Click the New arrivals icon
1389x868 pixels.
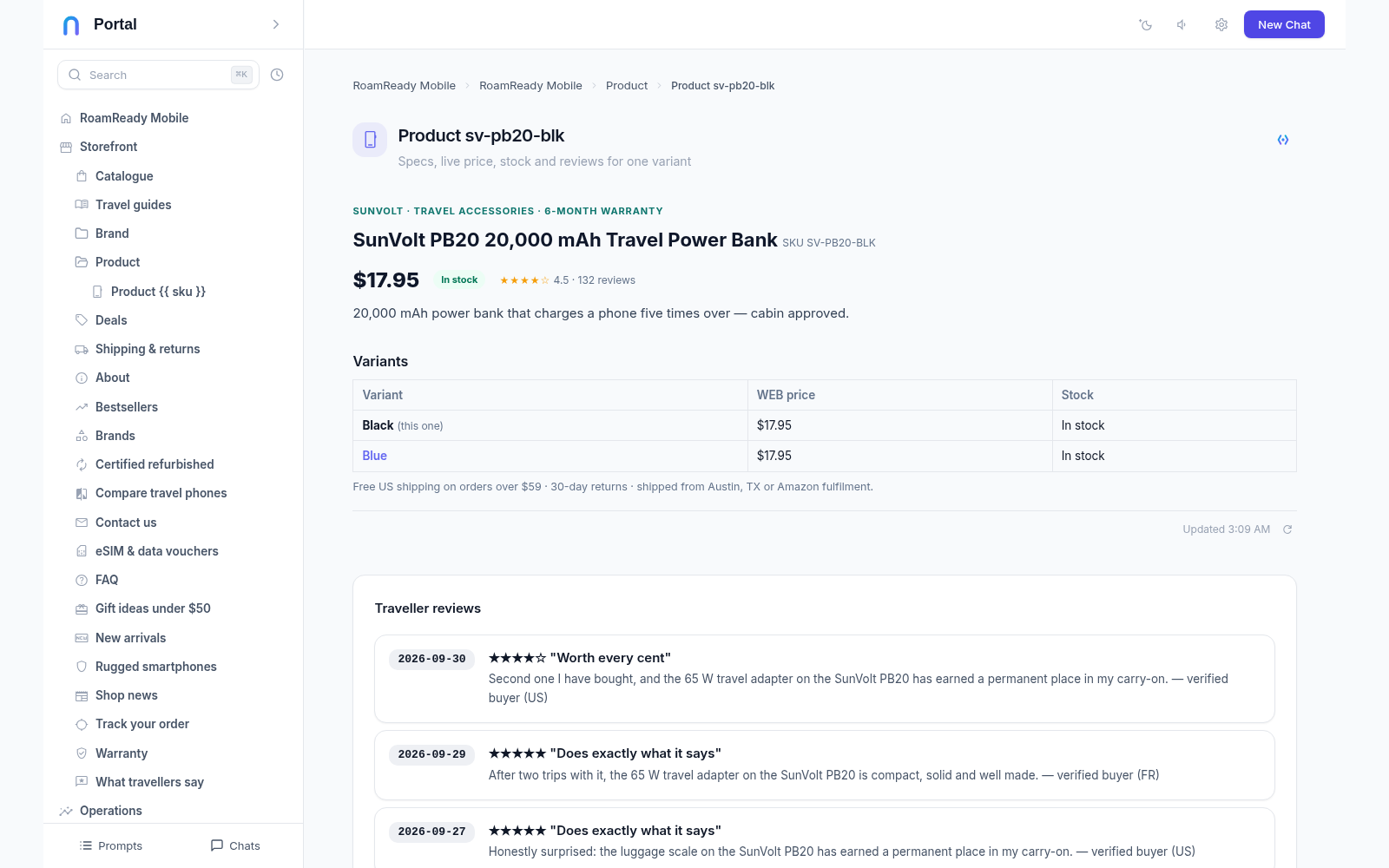(x=82, y=638)
